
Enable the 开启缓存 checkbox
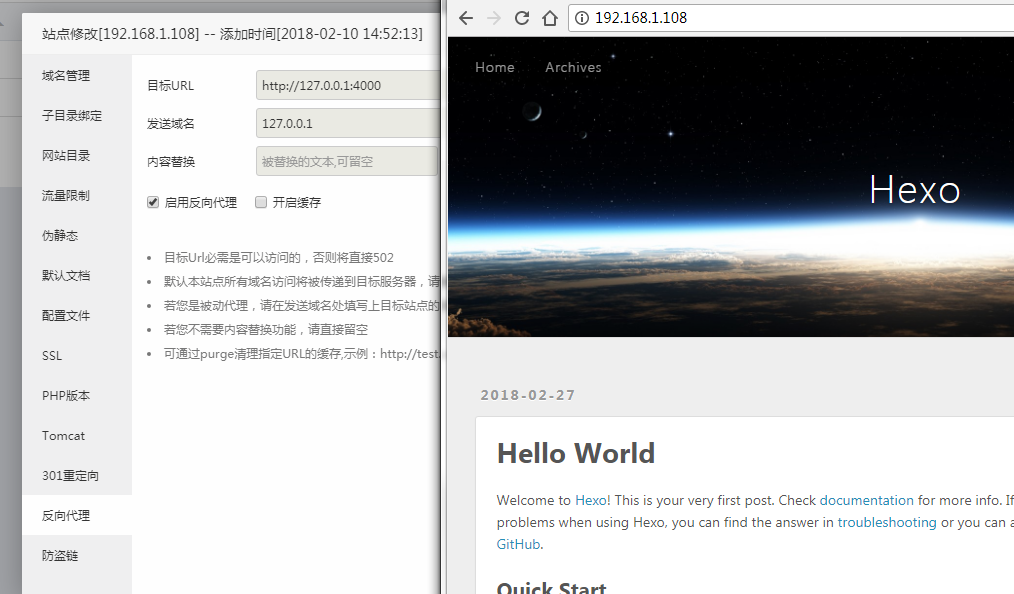(x=261, y=202)
